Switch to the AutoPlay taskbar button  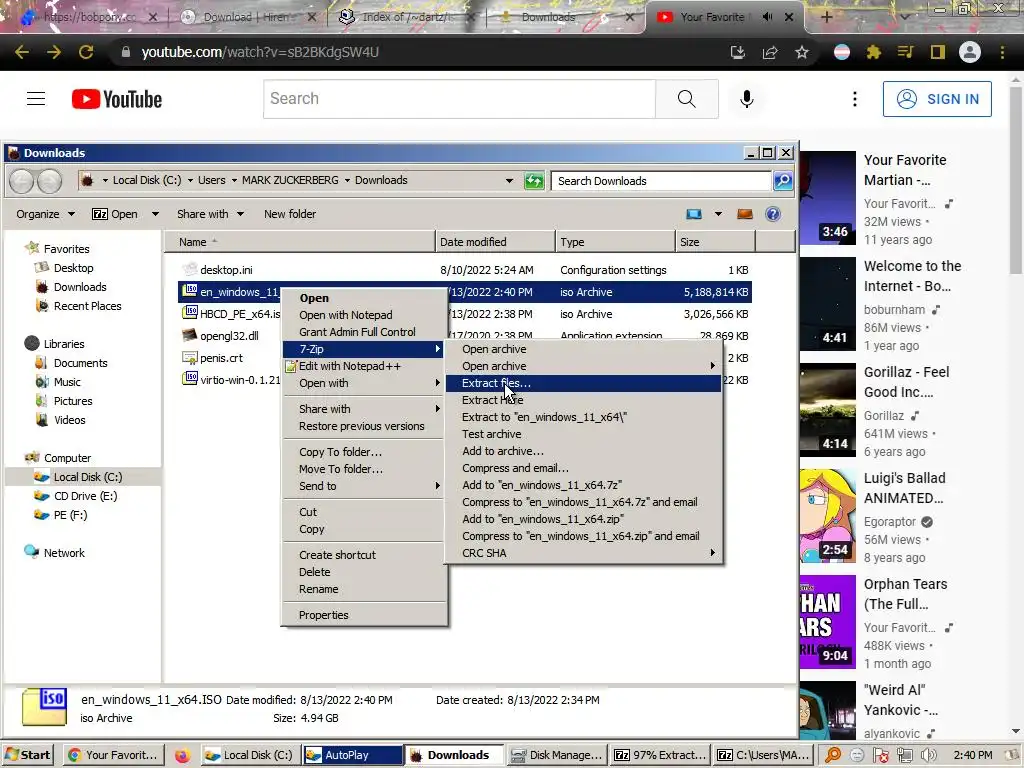[x=353, y=755]
